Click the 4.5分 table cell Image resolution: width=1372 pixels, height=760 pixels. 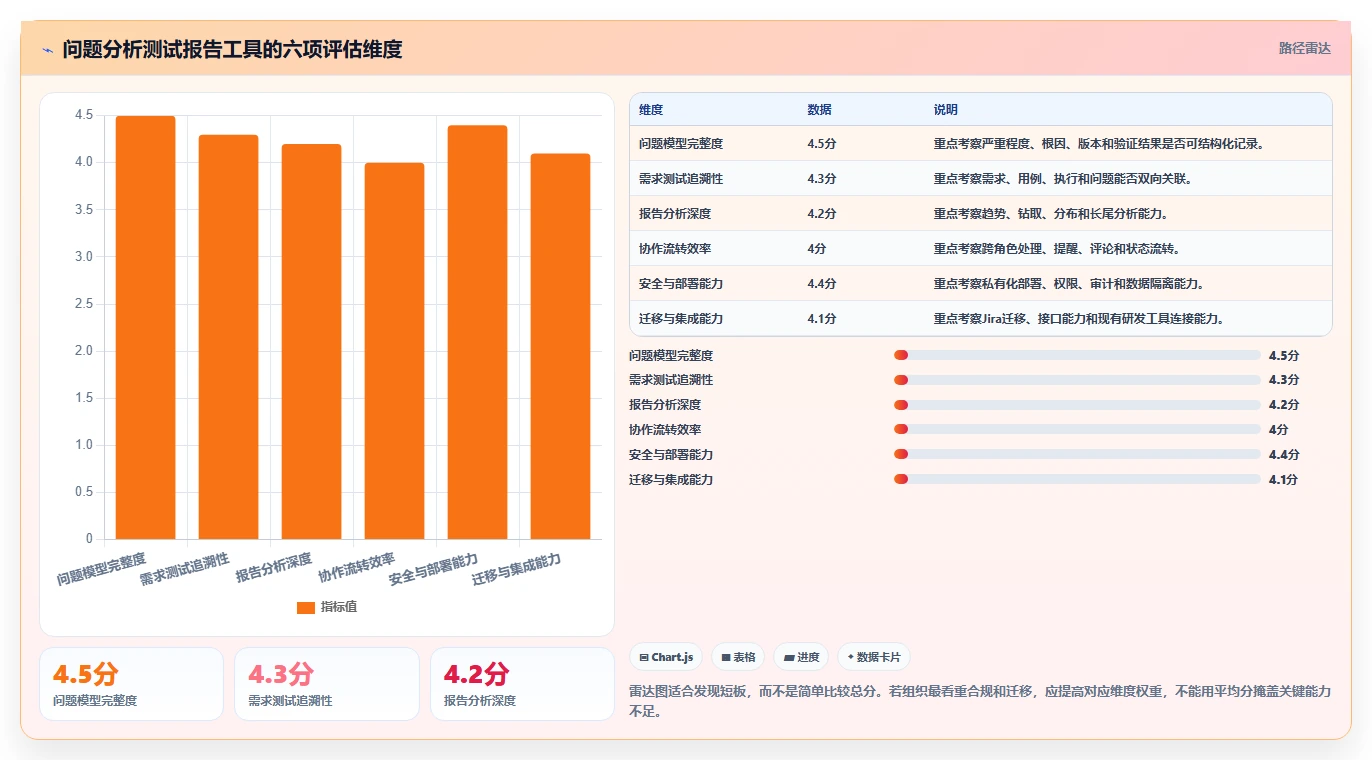click(822, 144)
